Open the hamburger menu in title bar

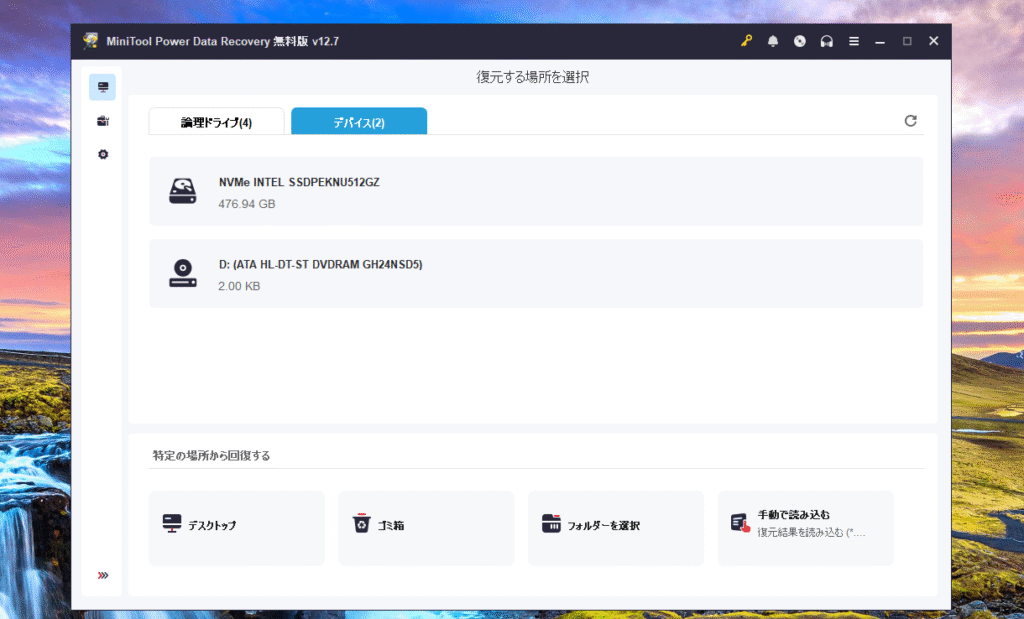point(853,41)
